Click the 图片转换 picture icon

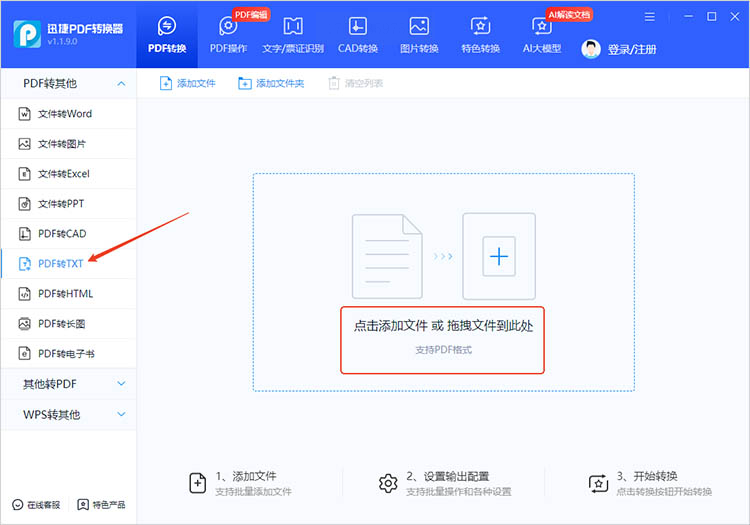(419, 26)
